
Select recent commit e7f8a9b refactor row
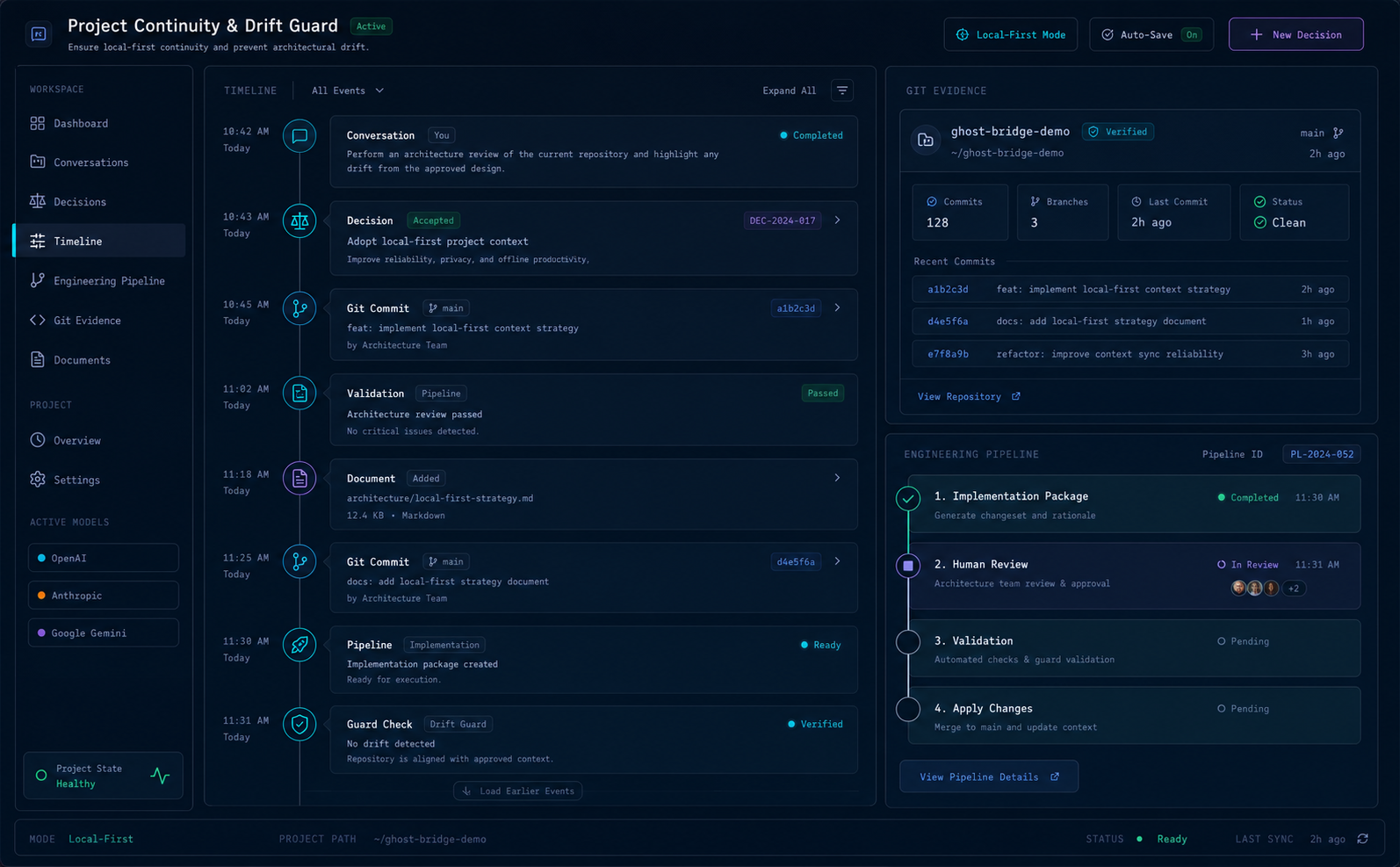pyautogui.click(x=1130, y=354)
